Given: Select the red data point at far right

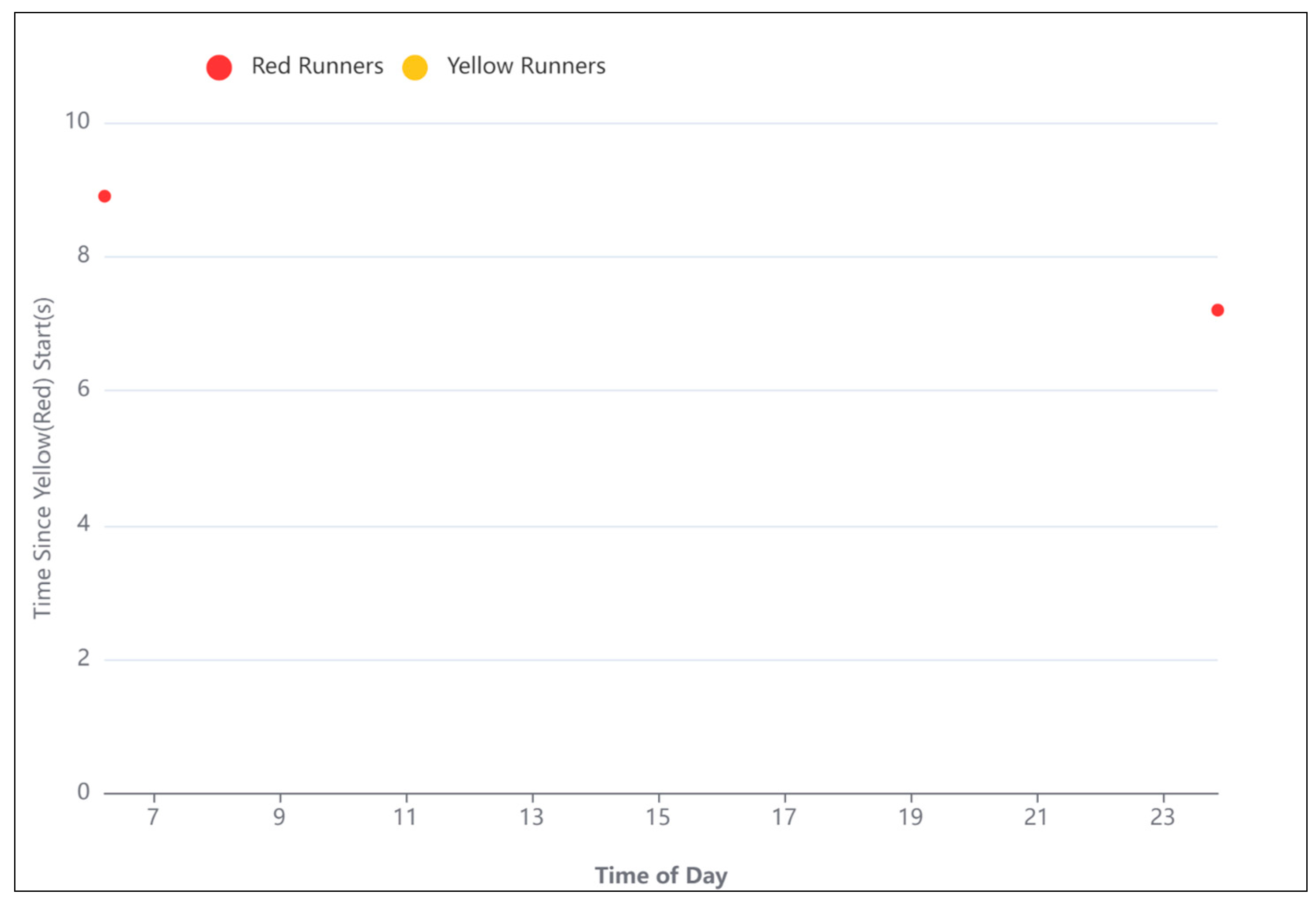Looking at the screenshot, I should point(1217,310).
